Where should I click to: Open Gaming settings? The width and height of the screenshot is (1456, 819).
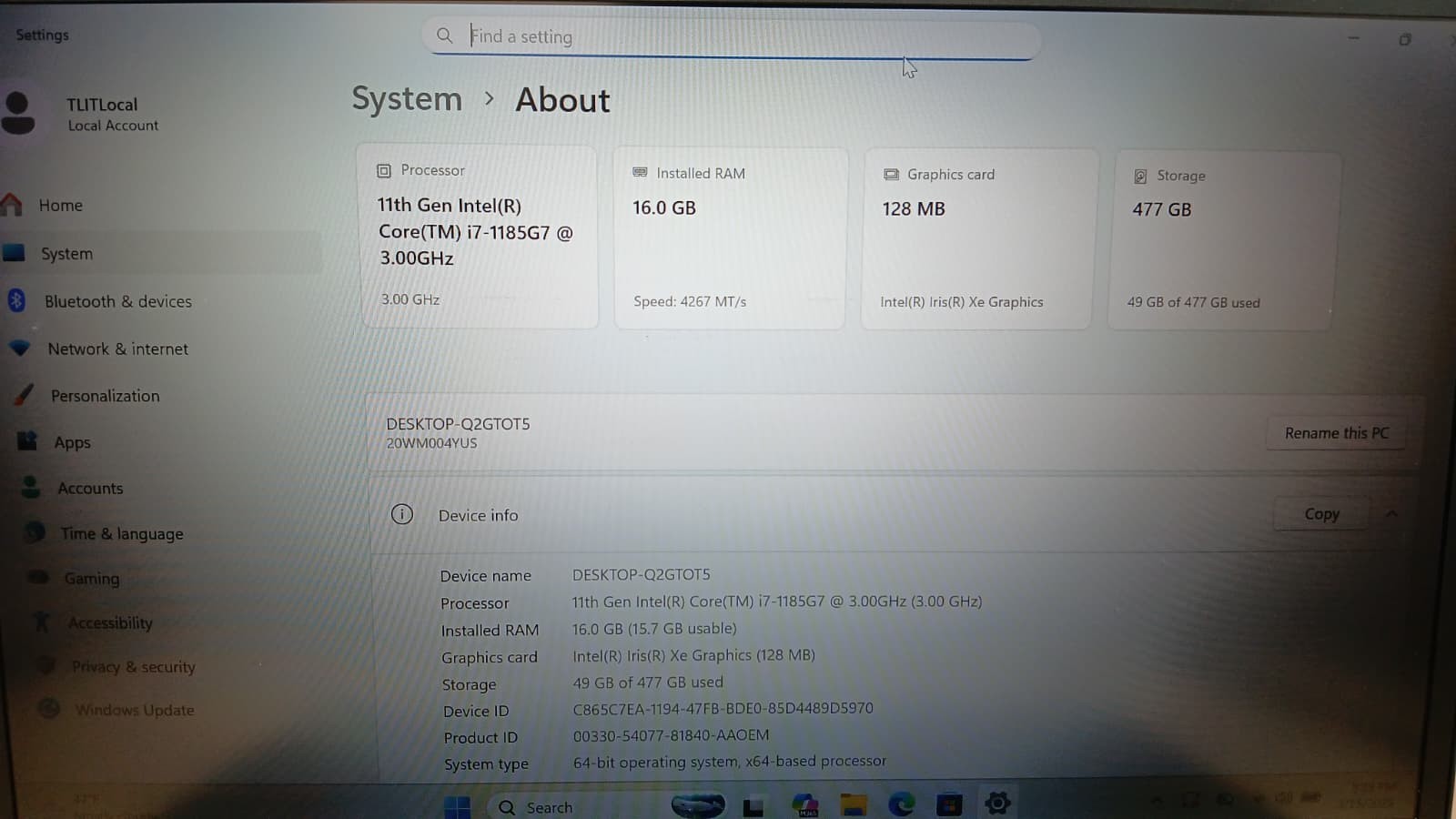point(91,578)
